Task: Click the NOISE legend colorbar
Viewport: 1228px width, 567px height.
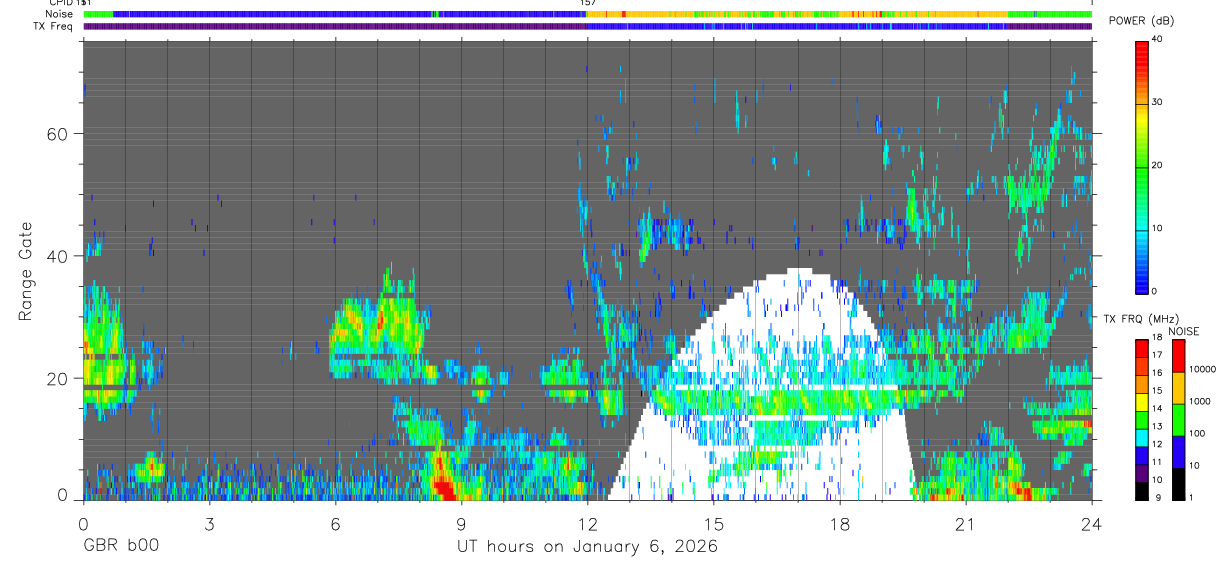Action: coord(1178,420)
